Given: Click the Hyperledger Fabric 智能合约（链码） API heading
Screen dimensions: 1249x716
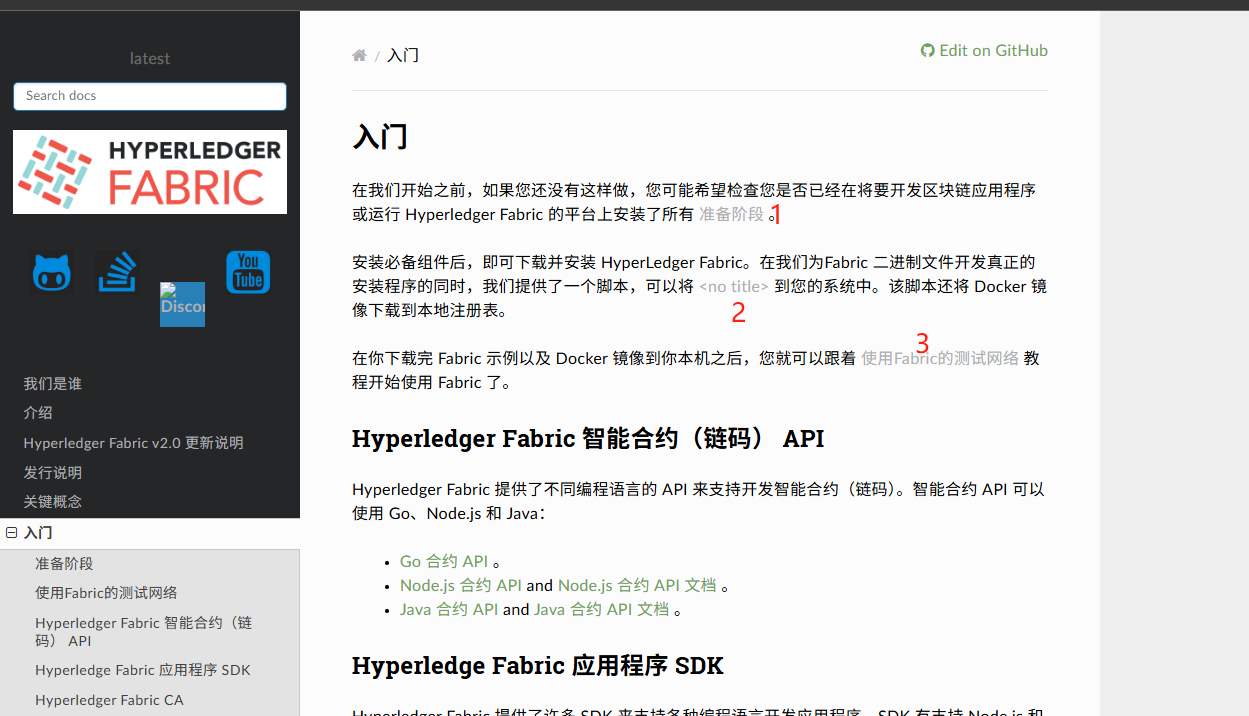Looking at the screenshot, I should coord(588,439).
